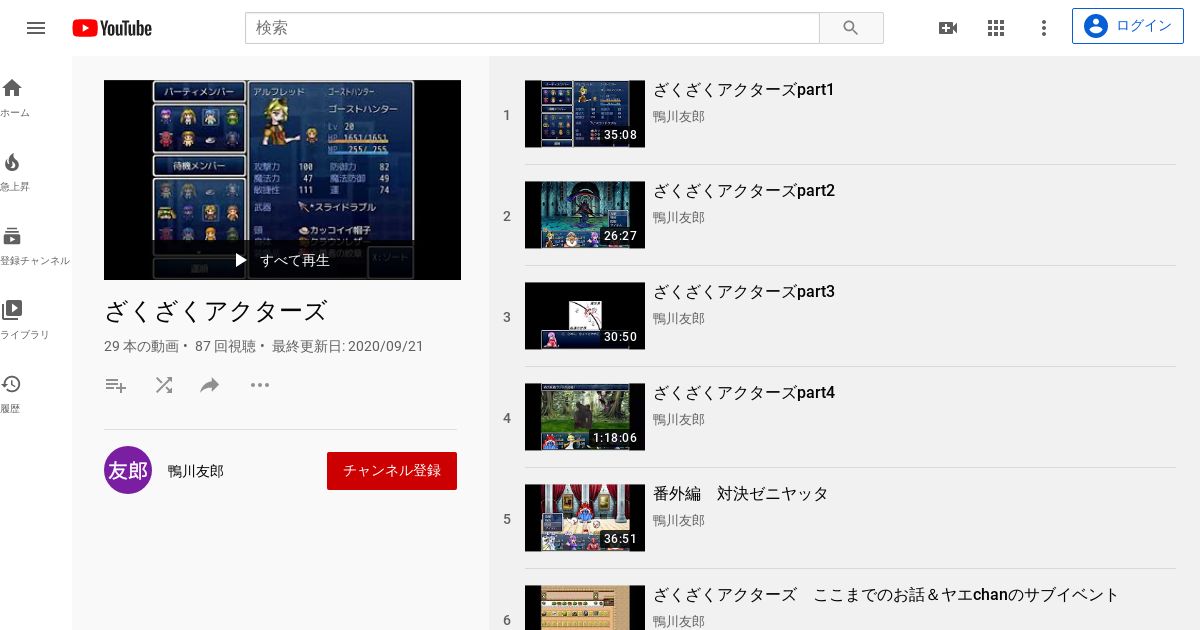Save playlist with the add-to-library icon
1200x630 pixels.
click(116, 385)
